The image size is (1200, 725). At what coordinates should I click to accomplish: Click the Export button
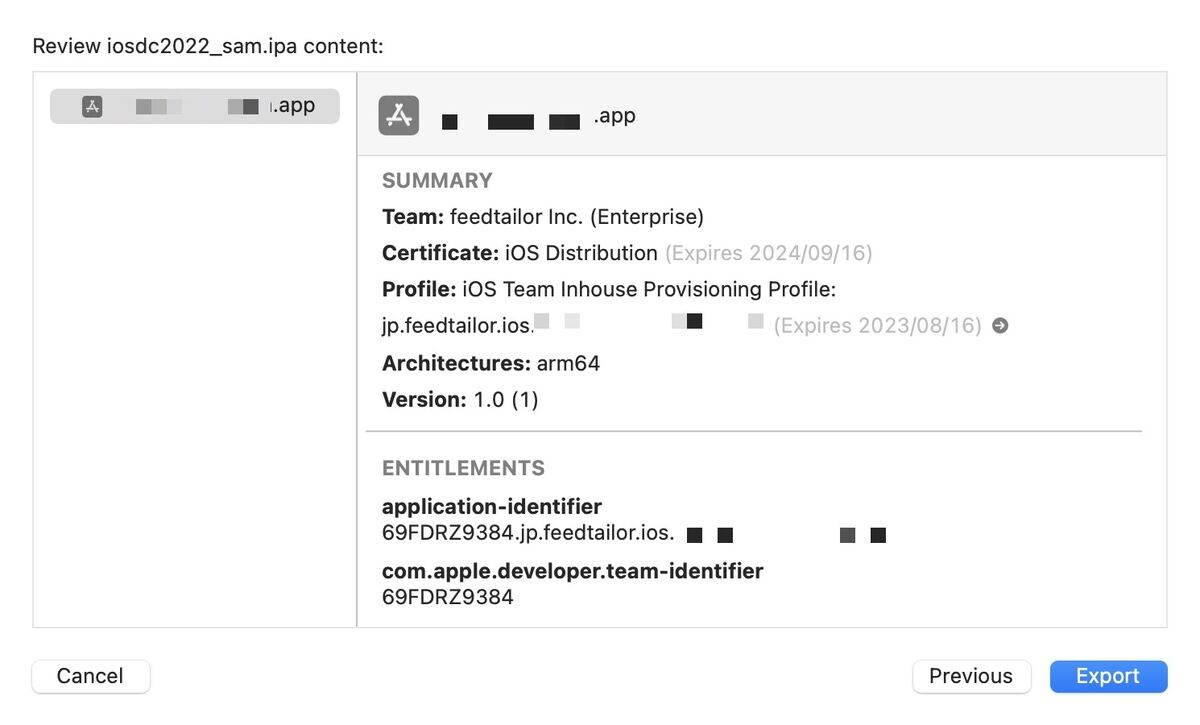[x=1108, y=676]
